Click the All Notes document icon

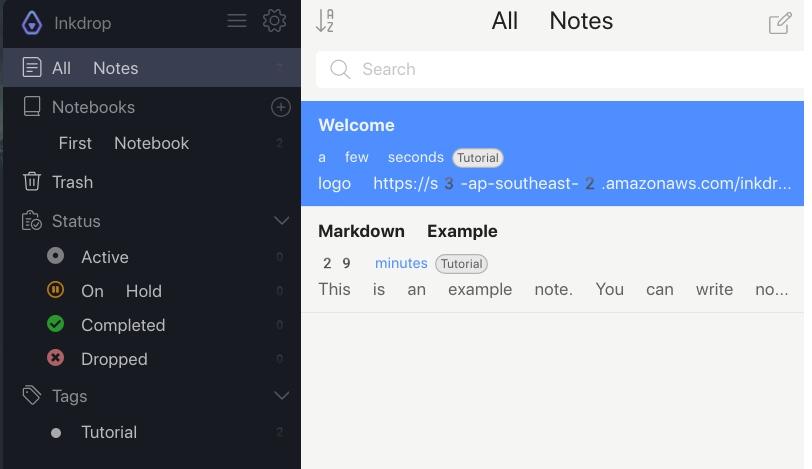coord(32,67)
